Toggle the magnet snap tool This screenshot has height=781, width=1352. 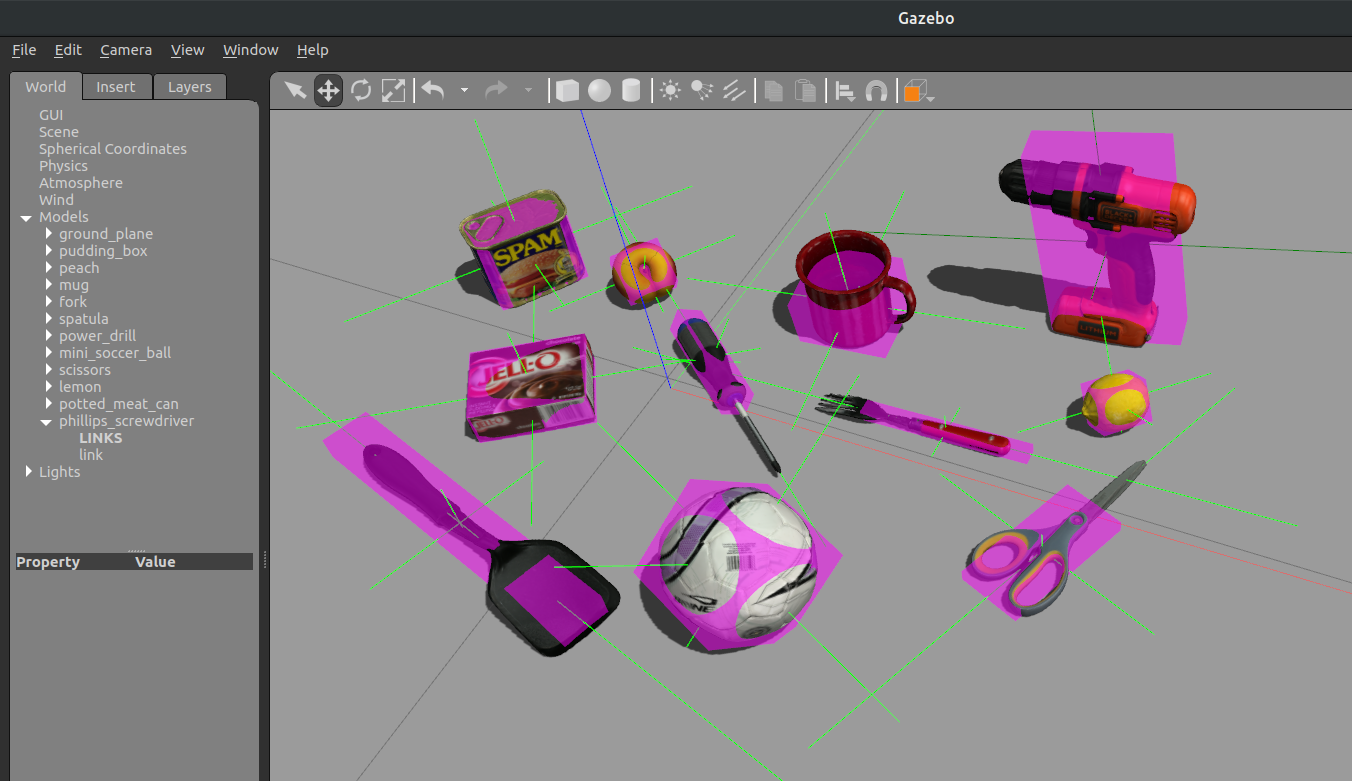tap(876, 91)
